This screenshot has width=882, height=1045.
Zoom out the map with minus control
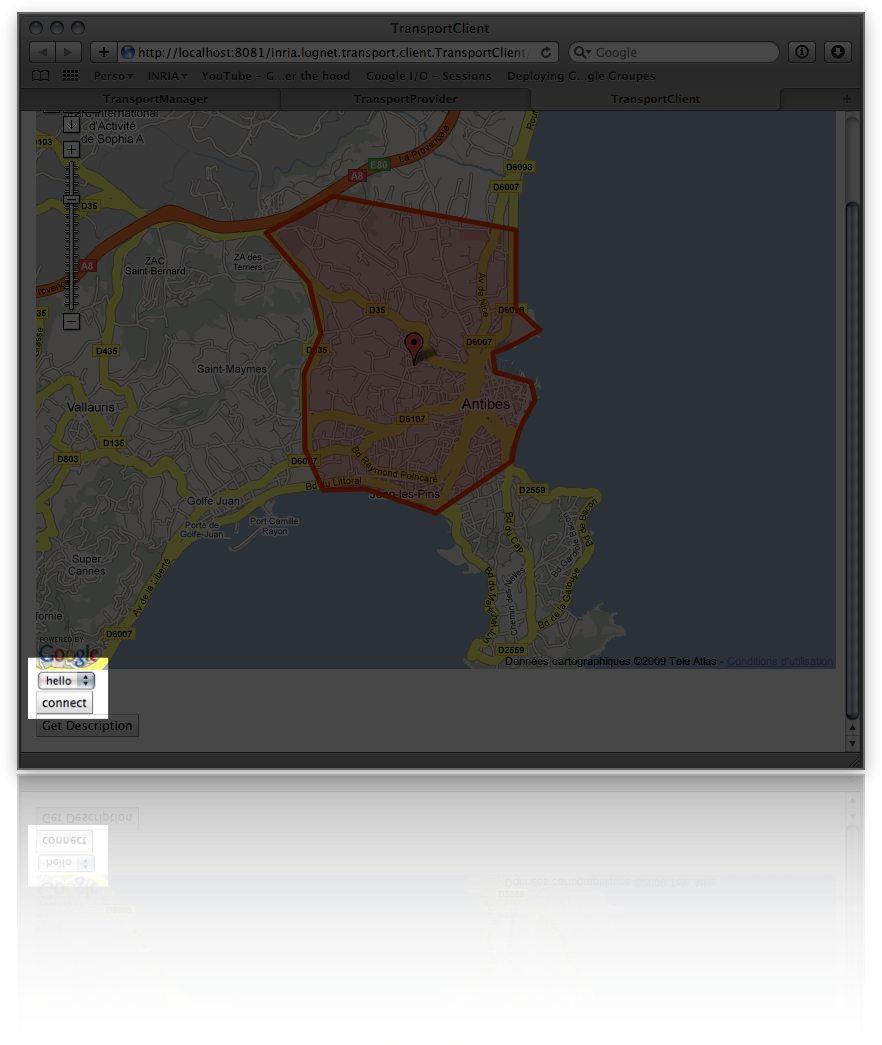click(x=71, y=321)
